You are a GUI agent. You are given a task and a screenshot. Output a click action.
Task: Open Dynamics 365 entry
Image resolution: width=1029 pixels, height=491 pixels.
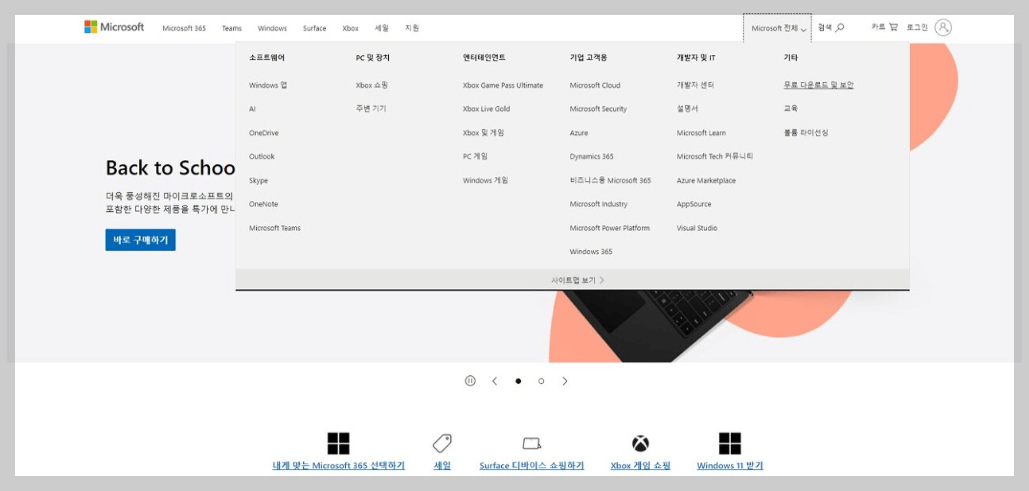pyautogui.click(x=591, y=156)
